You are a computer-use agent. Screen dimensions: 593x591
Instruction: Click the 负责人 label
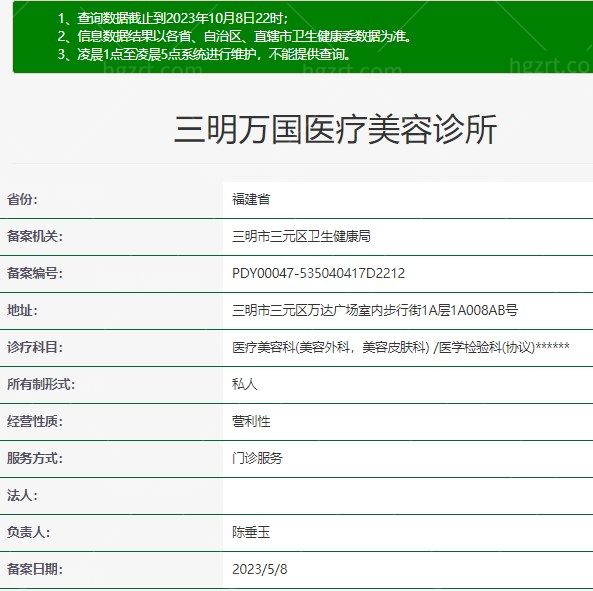(x=28, y=532)
